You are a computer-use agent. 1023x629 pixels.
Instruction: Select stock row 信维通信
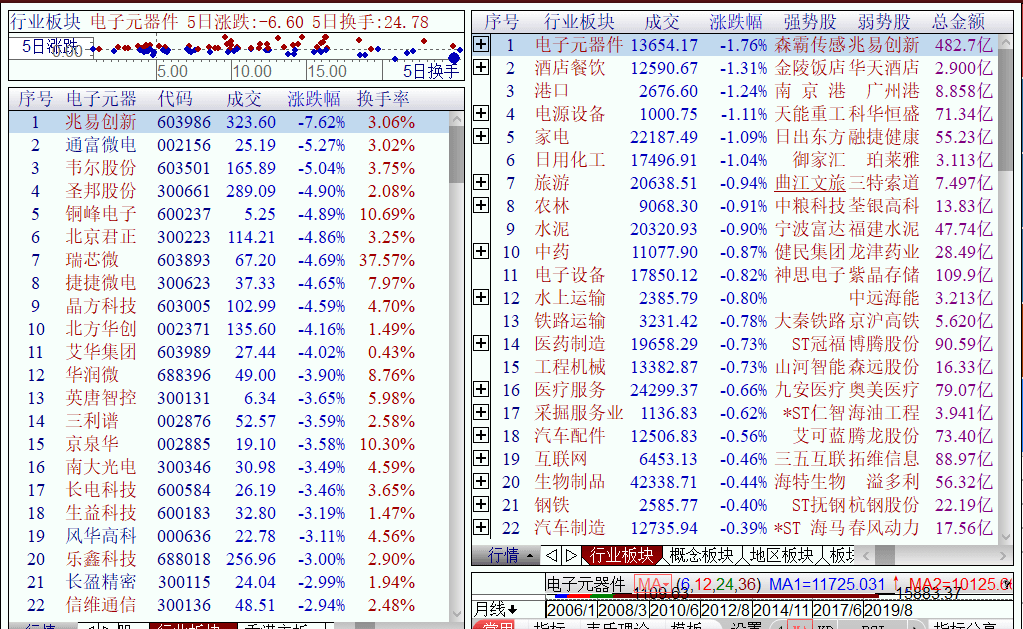click(x=229, y=605)
